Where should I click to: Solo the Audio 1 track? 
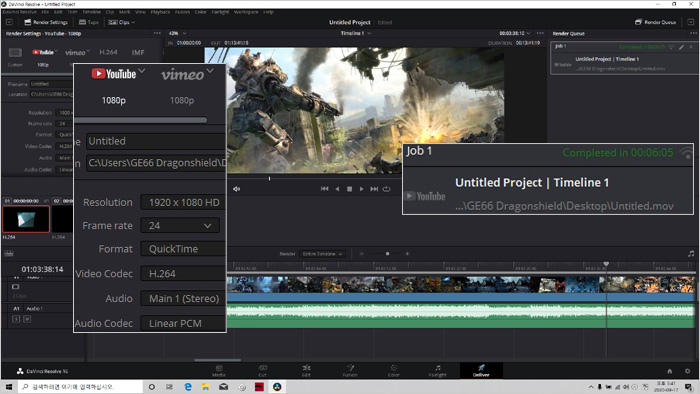point(16,319)
